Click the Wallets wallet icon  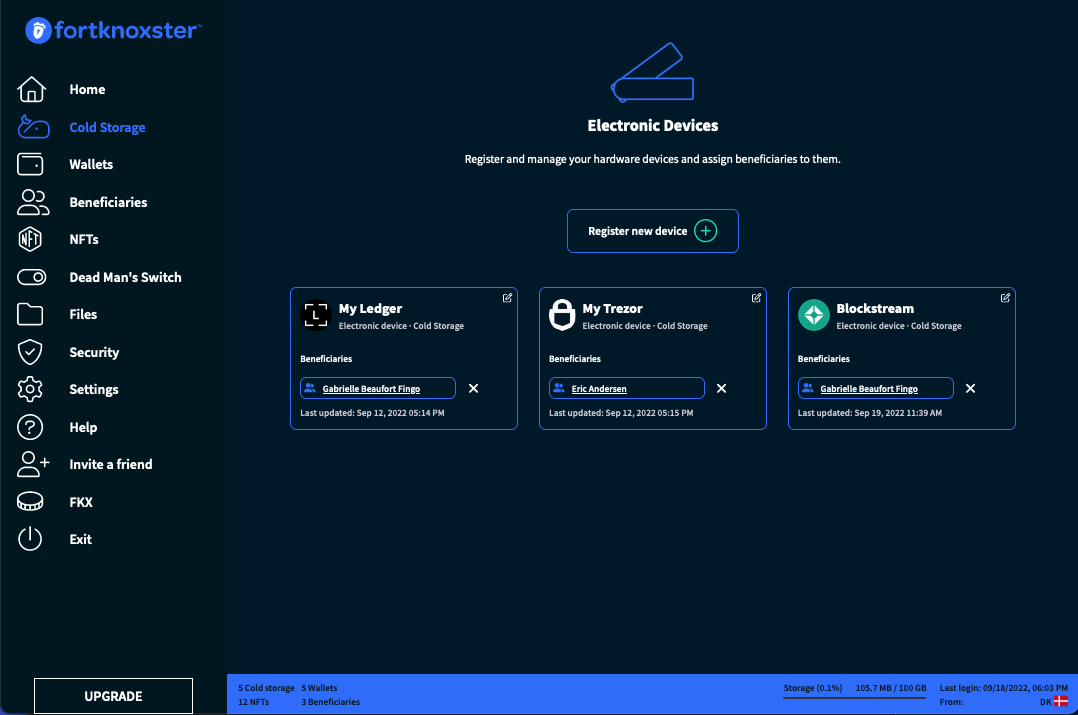pos(30,164)
